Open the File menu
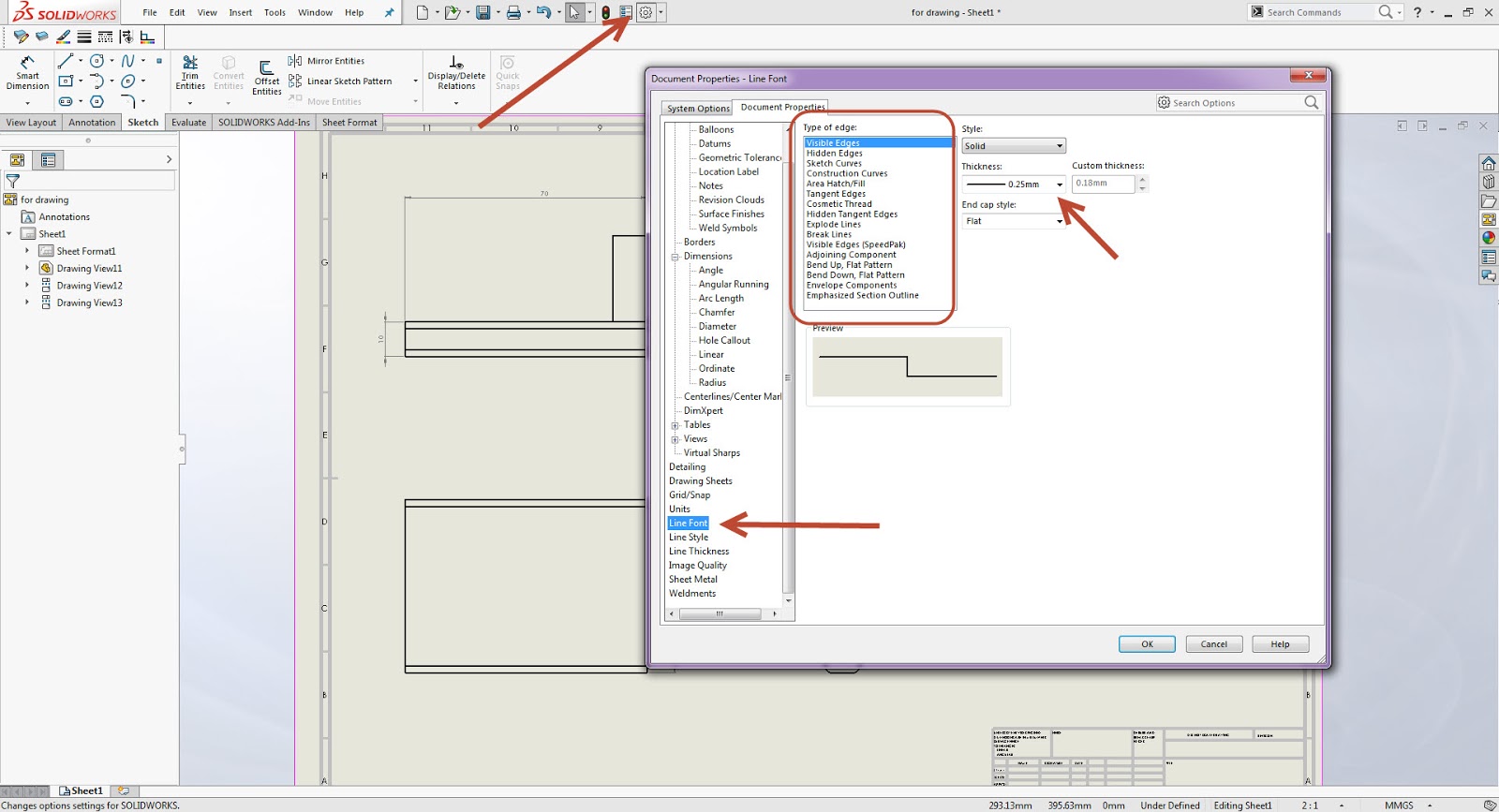This screenshot has width=1499, height=812. [150, 12]
